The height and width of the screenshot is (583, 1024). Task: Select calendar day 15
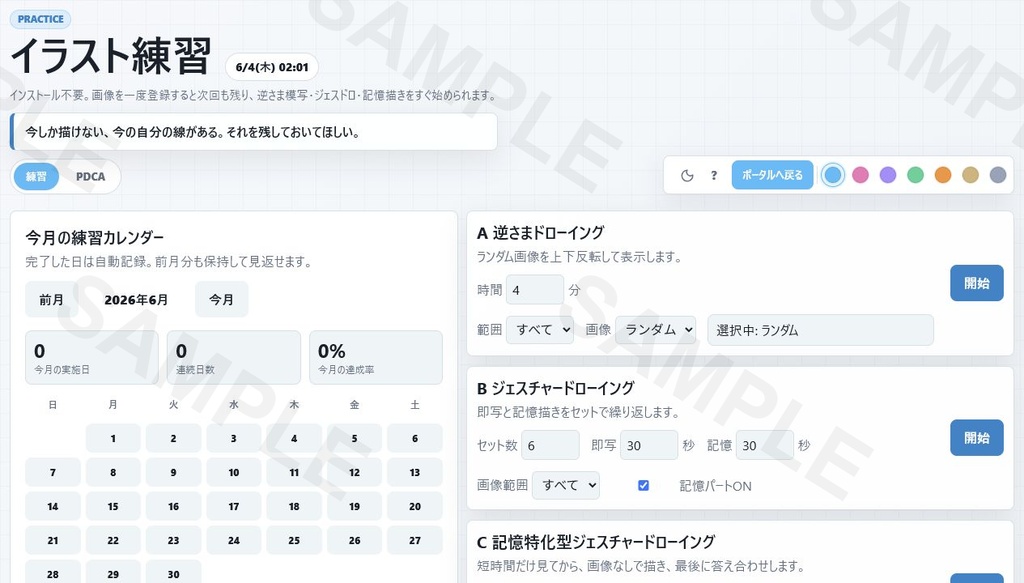[x=113, y=506]
